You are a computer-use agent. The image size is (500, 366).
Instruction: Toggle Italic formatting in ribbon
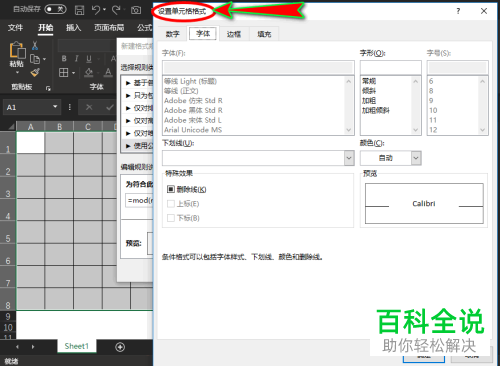coord(77,59)
